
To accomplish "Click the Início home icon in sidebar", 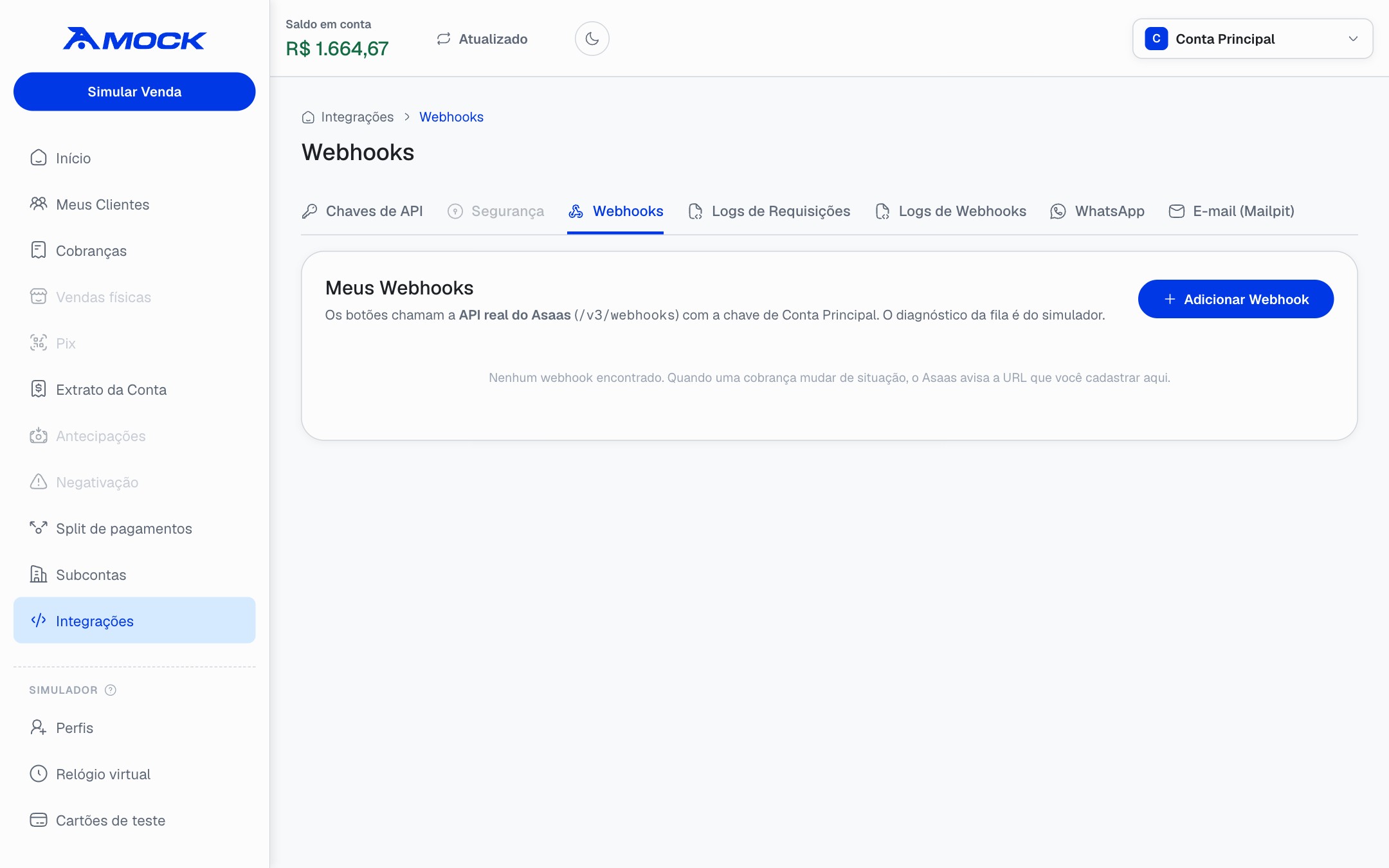I will [39, 158].
